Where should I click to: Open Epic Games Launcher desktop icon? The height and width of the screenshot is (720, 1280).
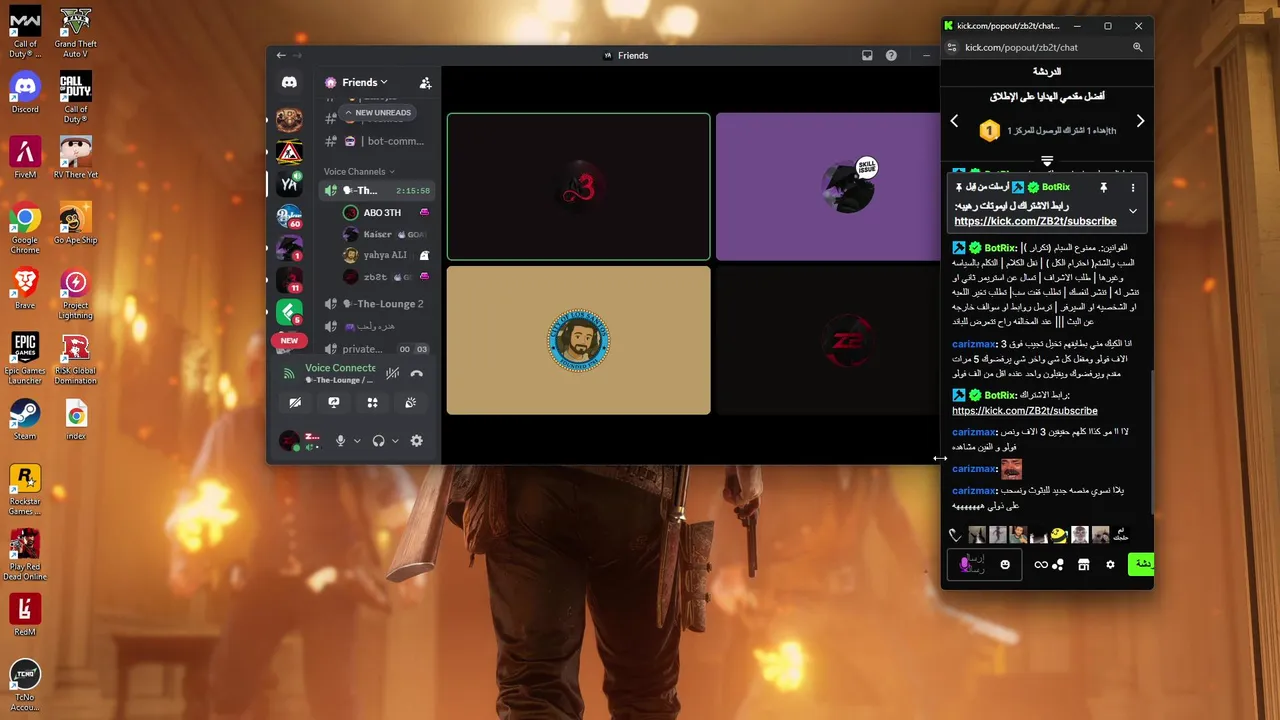25,358
